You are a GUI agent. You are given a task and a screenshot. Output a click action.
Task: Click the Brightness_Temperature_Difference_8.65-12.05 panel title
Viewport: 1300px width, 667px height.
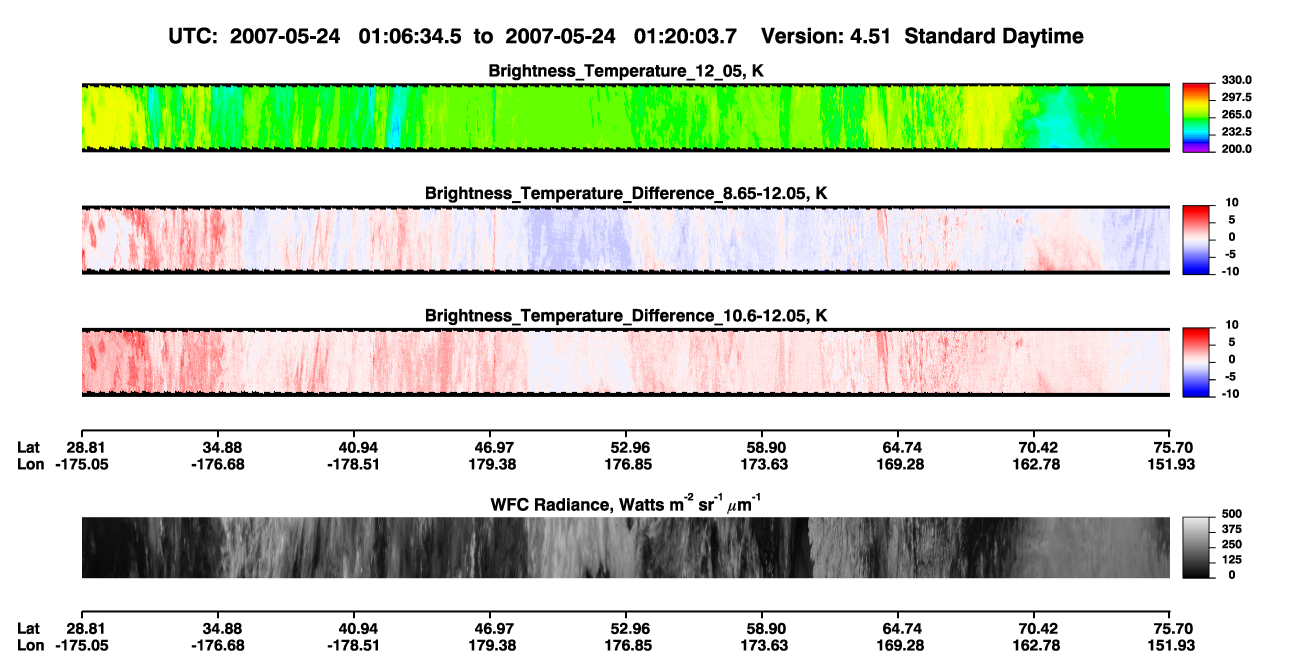pyautogui.click(x=626, y=193)
